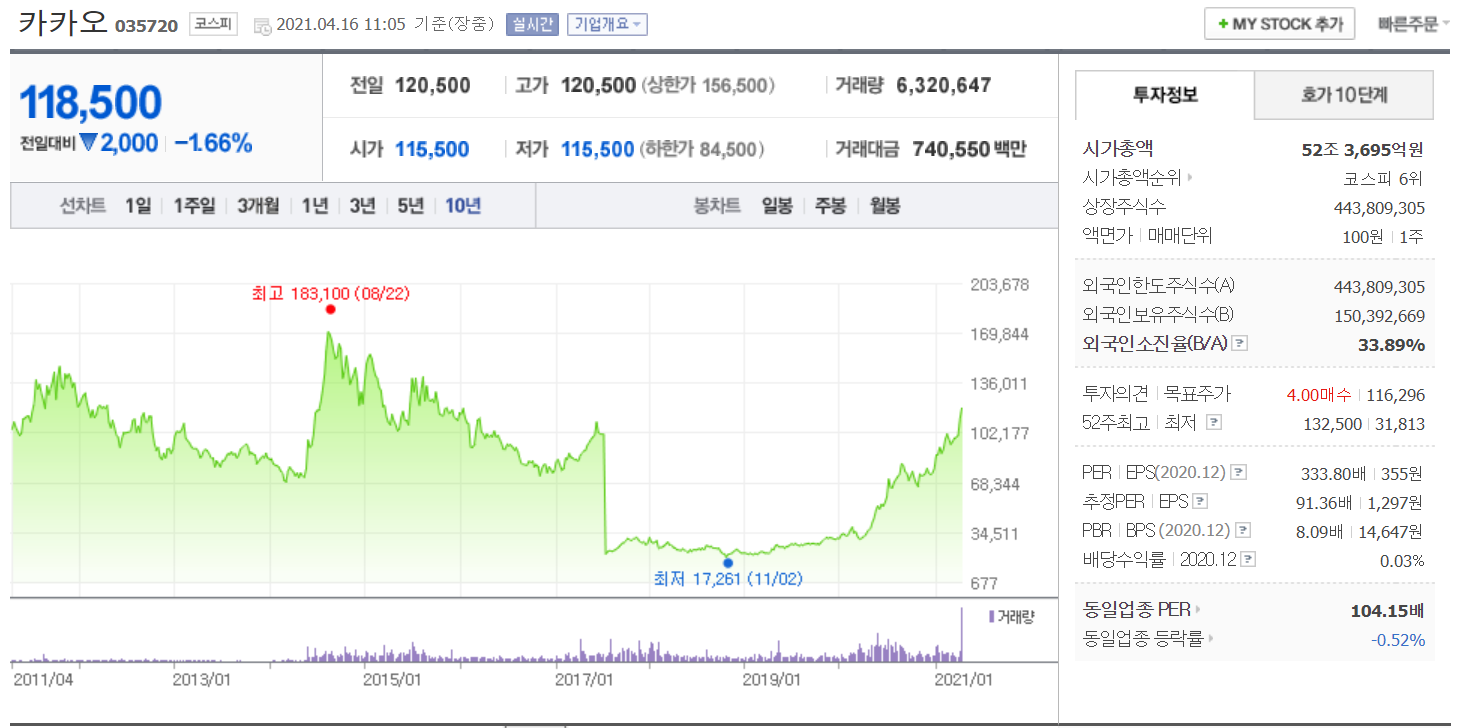The width and height of the screenshot is (1461, 728).
Task: Click the 배당수익률 value 0.03%
Action: pos(1402,561)
